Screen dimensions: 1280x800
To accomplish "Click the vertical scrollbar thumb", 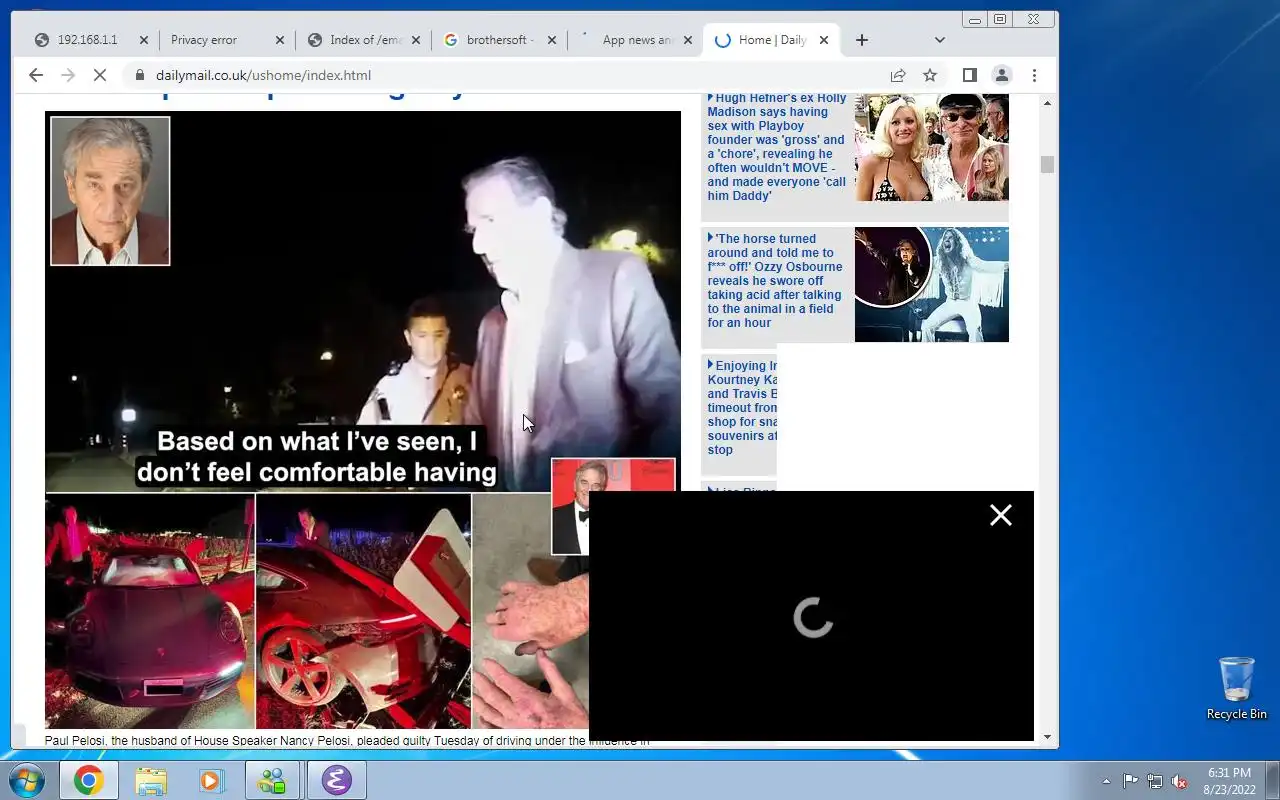I will pyautogui.click(x=1047, y=165).
